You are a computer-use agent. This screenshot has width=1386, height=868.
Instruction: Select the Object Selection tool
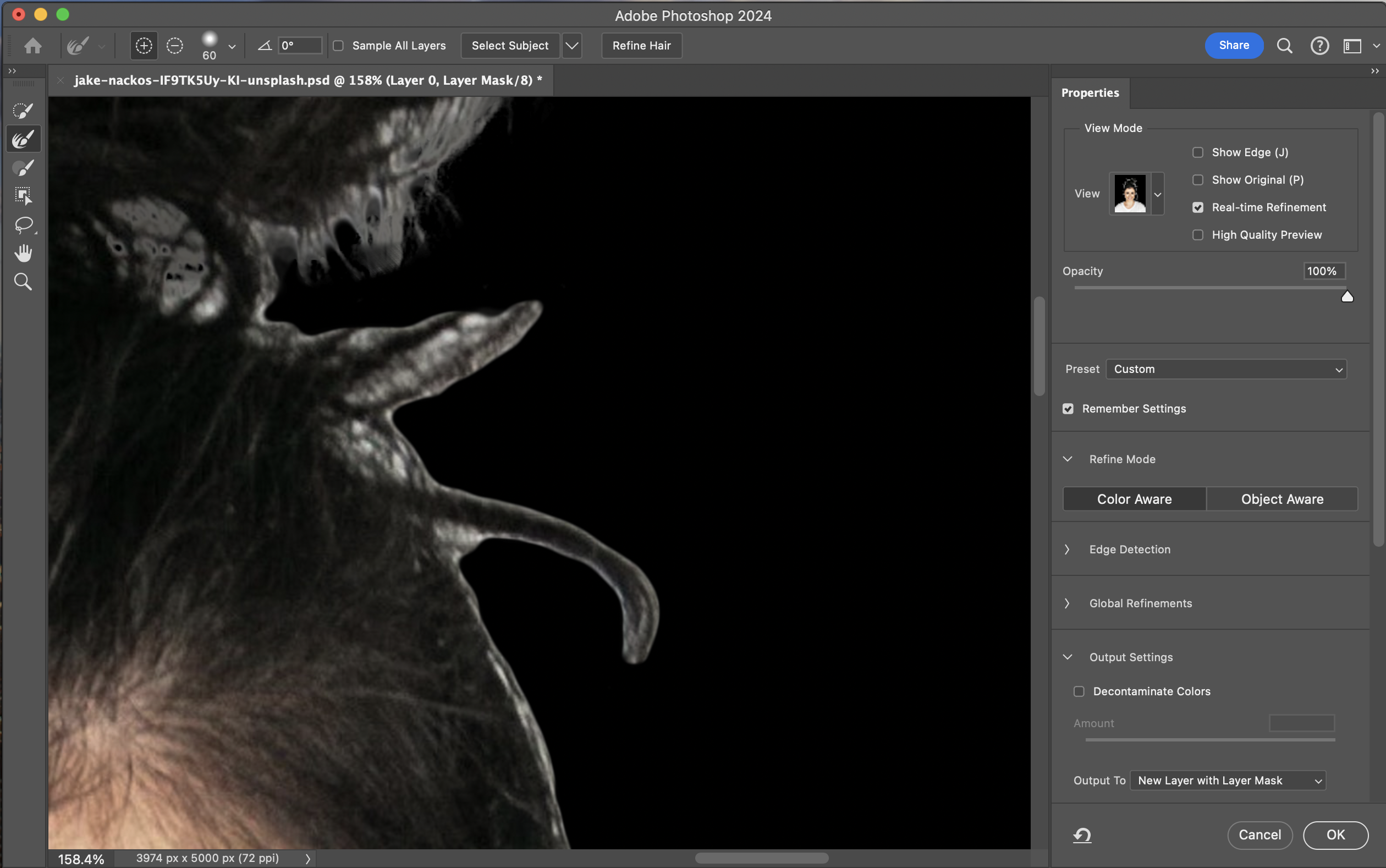click(x=23, y=196)
